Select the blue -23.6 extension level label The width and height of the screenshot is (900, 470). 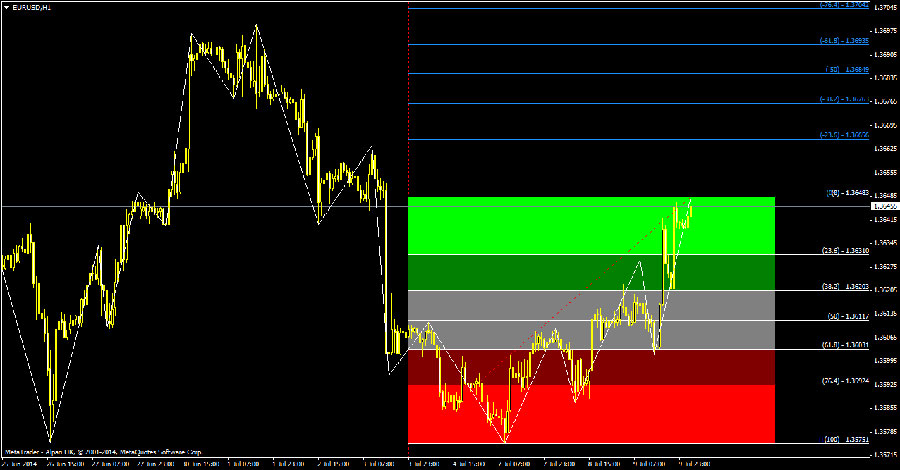tap(843, 134)
